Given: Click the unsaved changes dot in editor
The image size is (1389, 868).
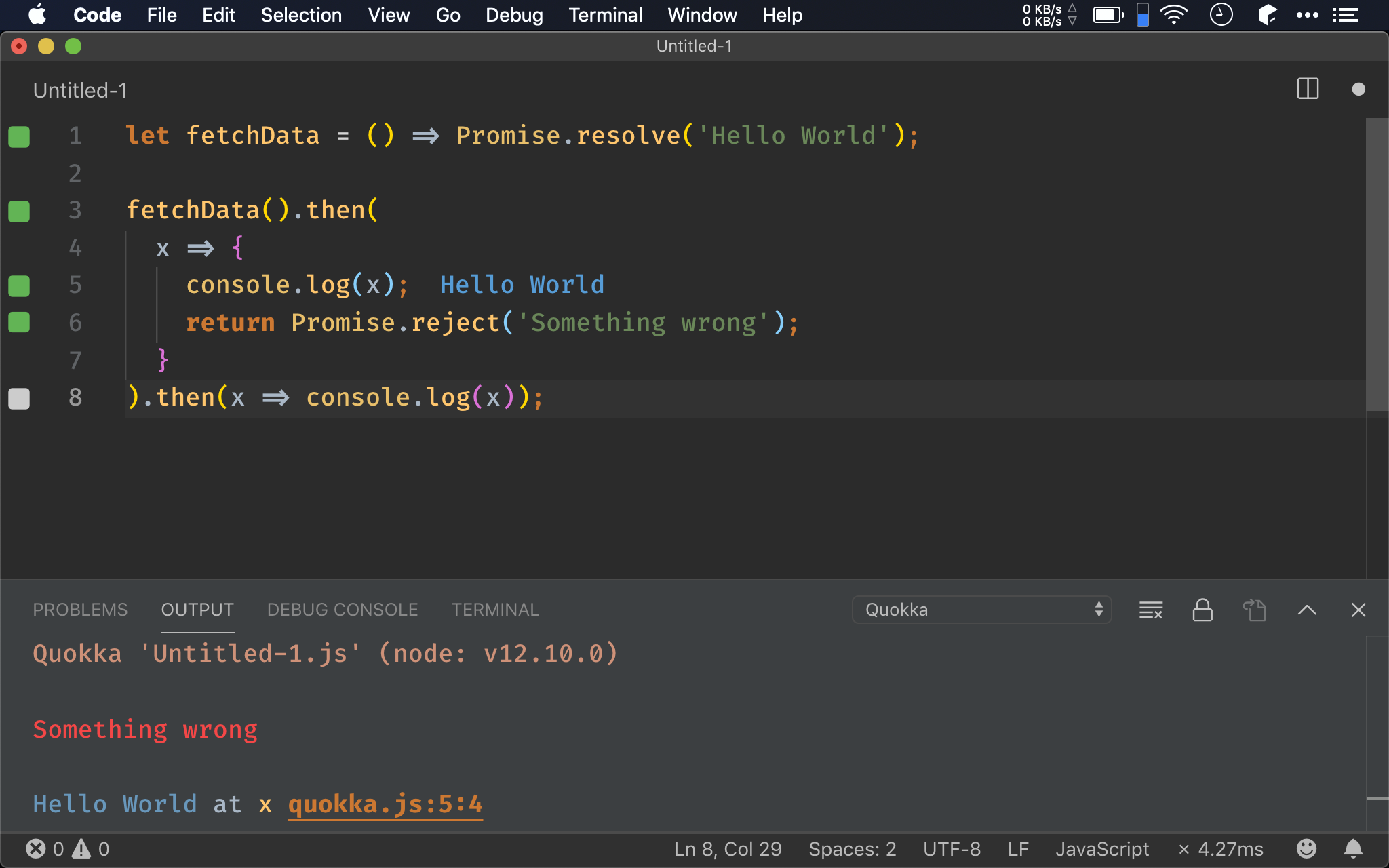Looking at the screenshot, I should point(1358,89).
